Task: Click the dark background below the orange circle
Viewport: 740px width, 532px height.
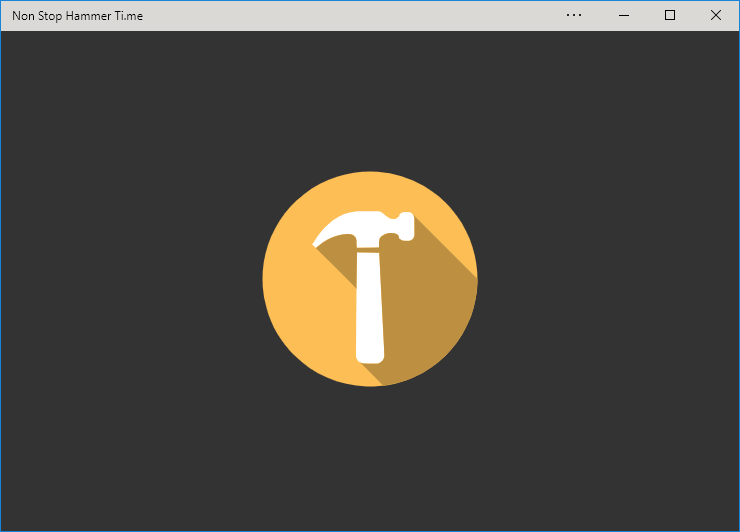Action: tap(370, 460)
